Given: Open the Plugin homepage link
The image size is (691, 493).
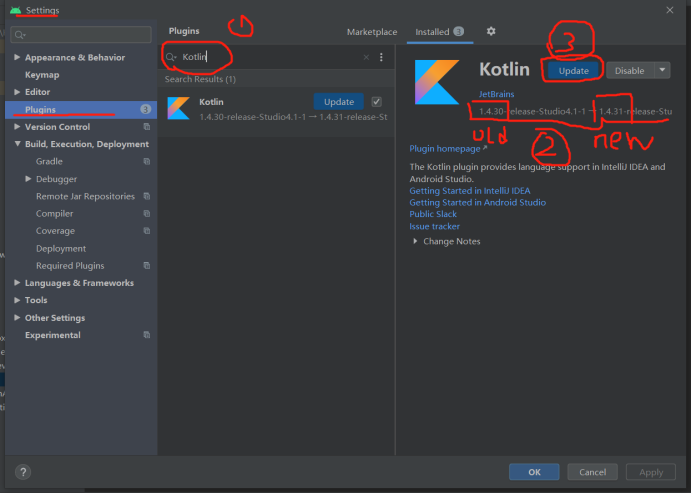Looking at the screenshot, I should pyautogui.click(x=445, y=149).
